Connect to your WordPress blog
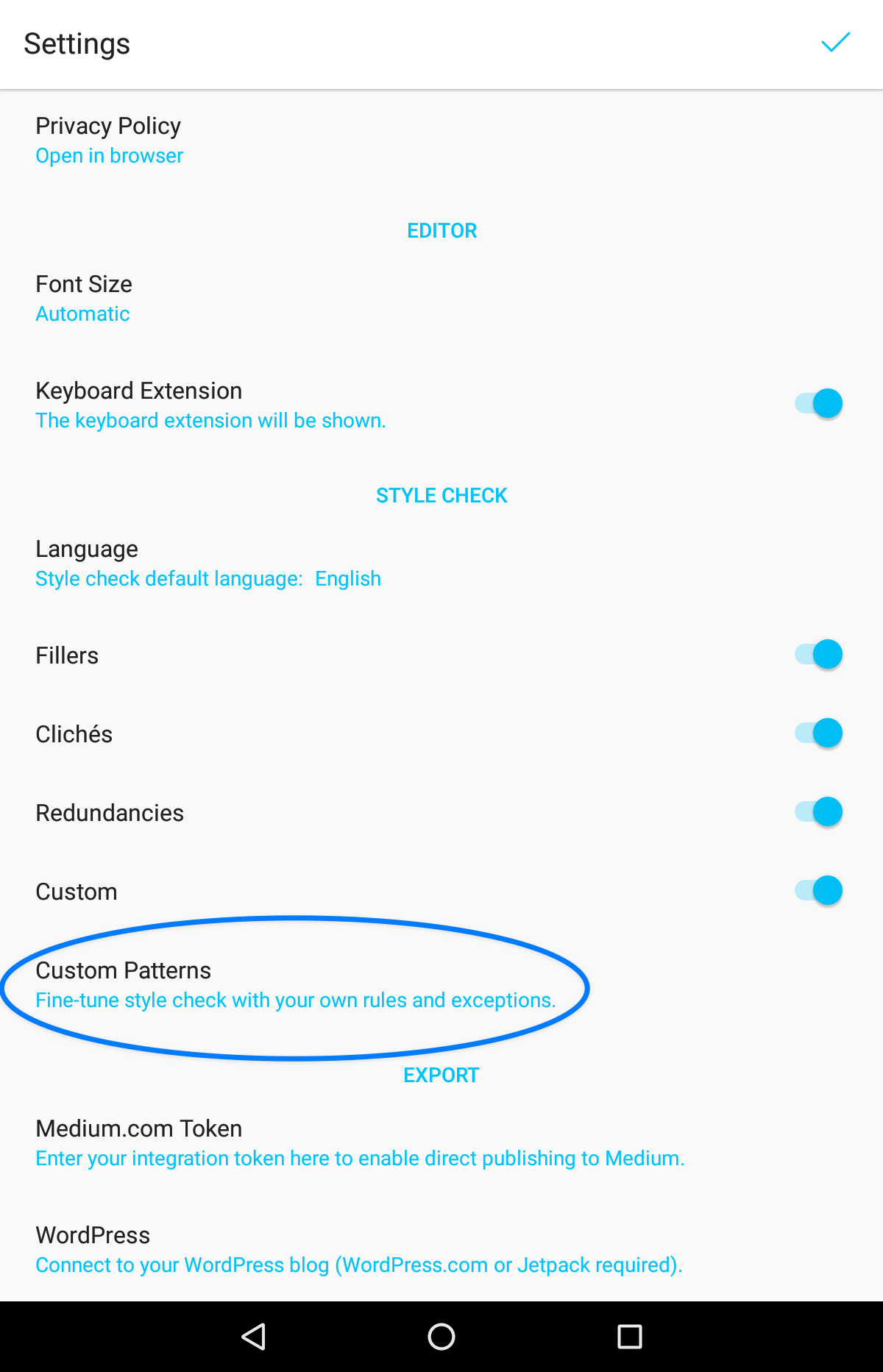883x1372 pixels. [441, 1249]
